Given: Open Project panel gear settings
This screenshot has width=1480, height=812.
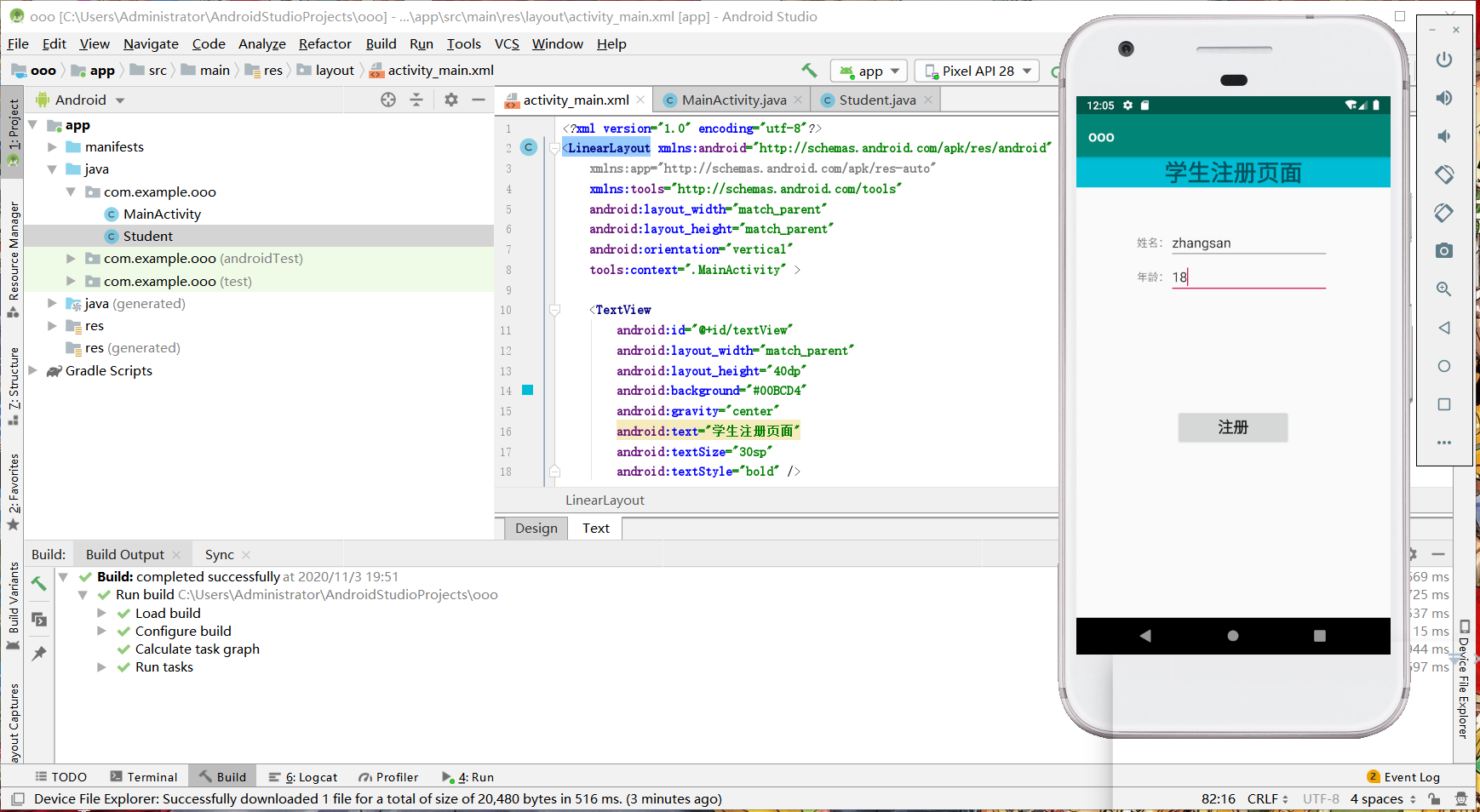Looking at the screenshot, I should pos(451,100).
